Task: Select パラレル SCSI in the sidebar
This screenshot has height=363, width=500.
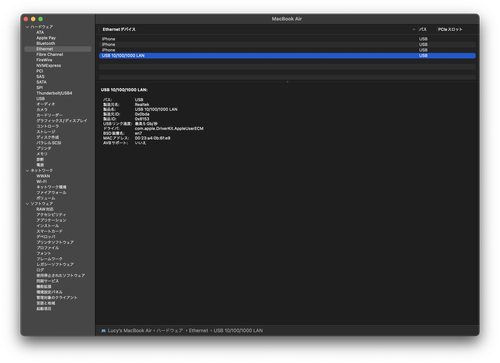Action: 49,143
